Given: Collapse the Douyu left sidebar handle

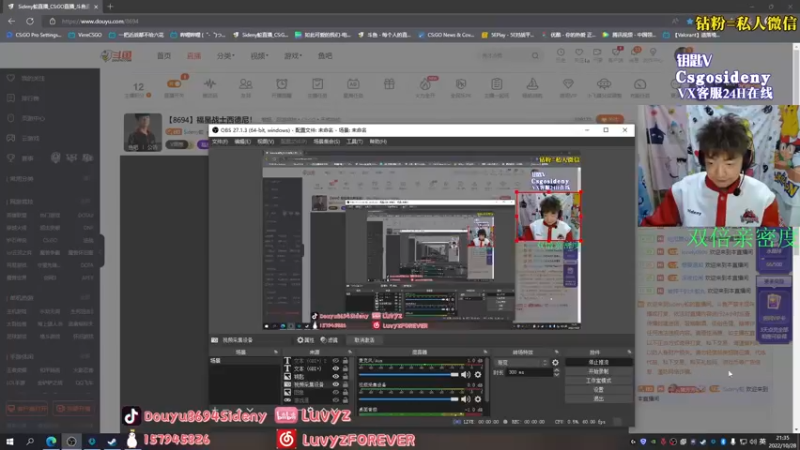Looking at the screenshot, I should pos(102,250).
